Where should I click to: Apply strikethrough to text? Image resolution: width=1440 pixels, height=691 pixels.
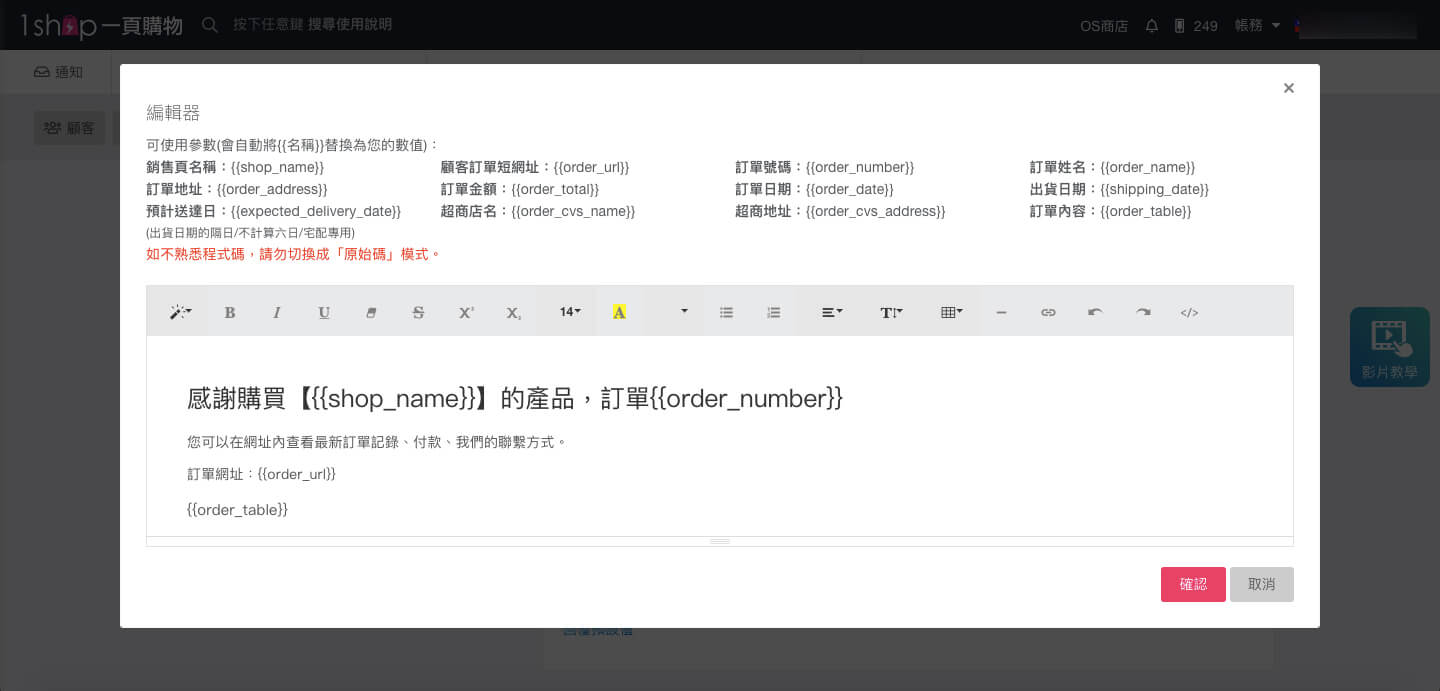pos(418,312)
